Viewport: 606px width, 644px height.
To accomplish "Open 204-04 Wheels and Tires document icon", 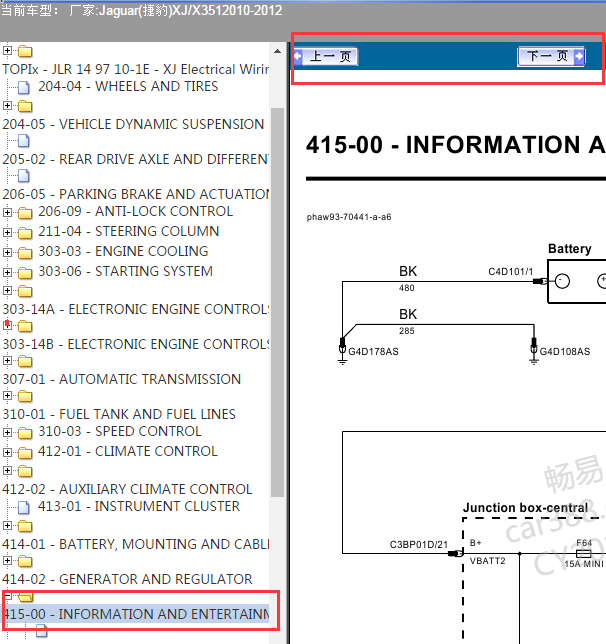I will point(24,87).
